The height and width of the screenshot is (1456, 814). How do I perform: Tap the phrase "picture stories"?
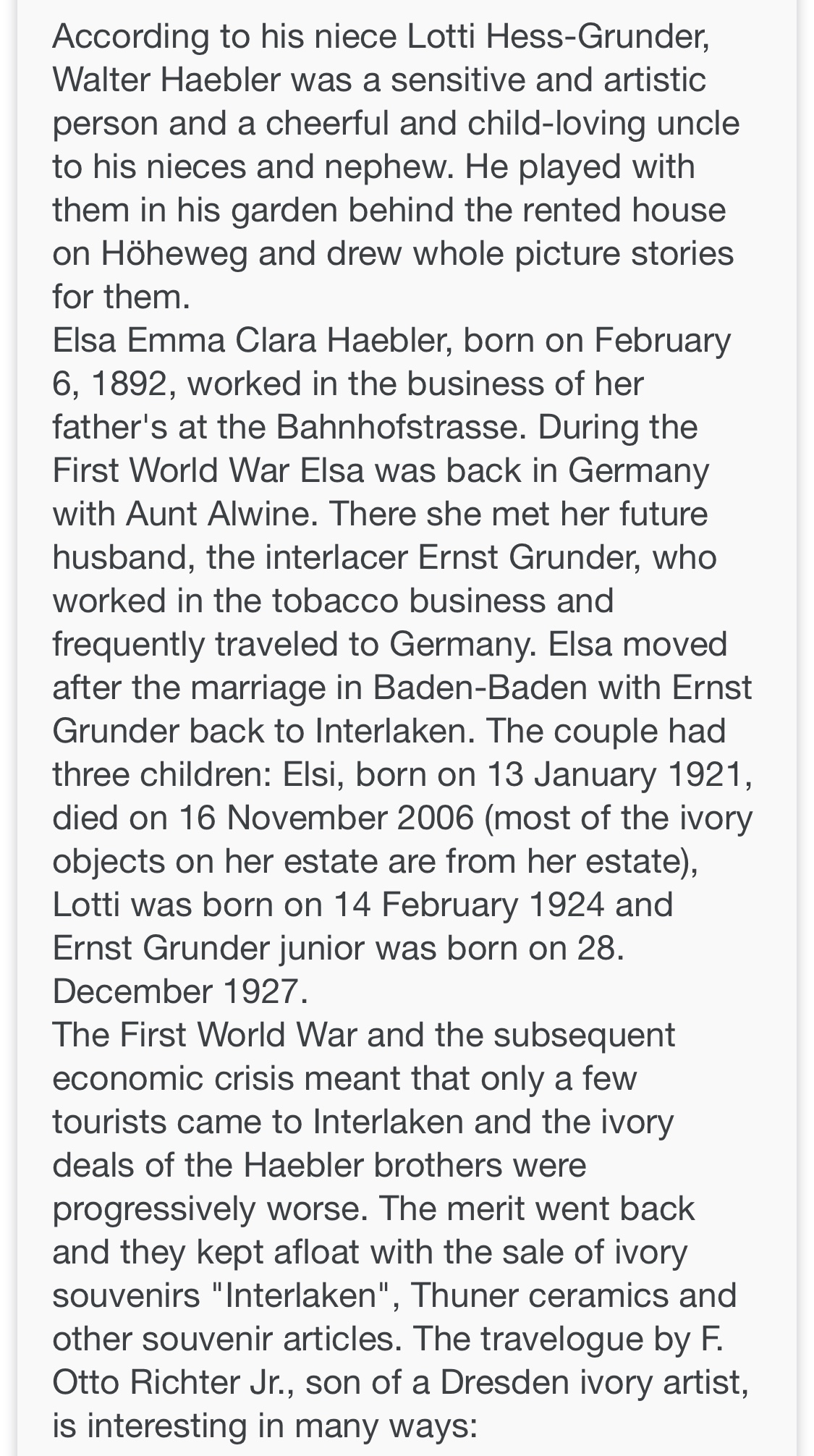pos(624,253)
